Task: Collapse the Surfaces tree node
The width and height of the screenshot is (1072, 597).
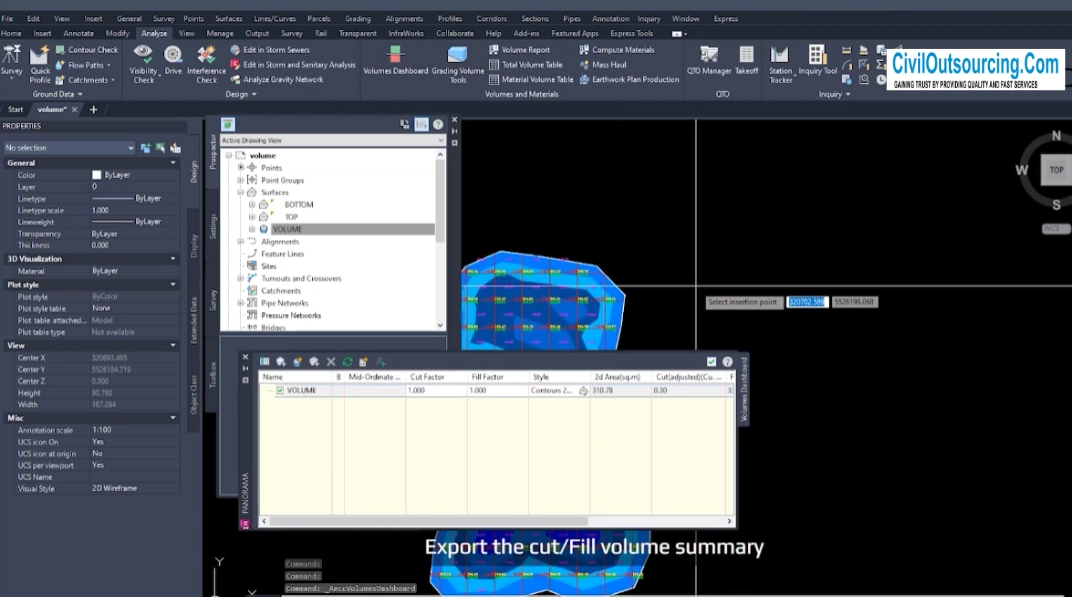Action: click(x=241, y=193)
